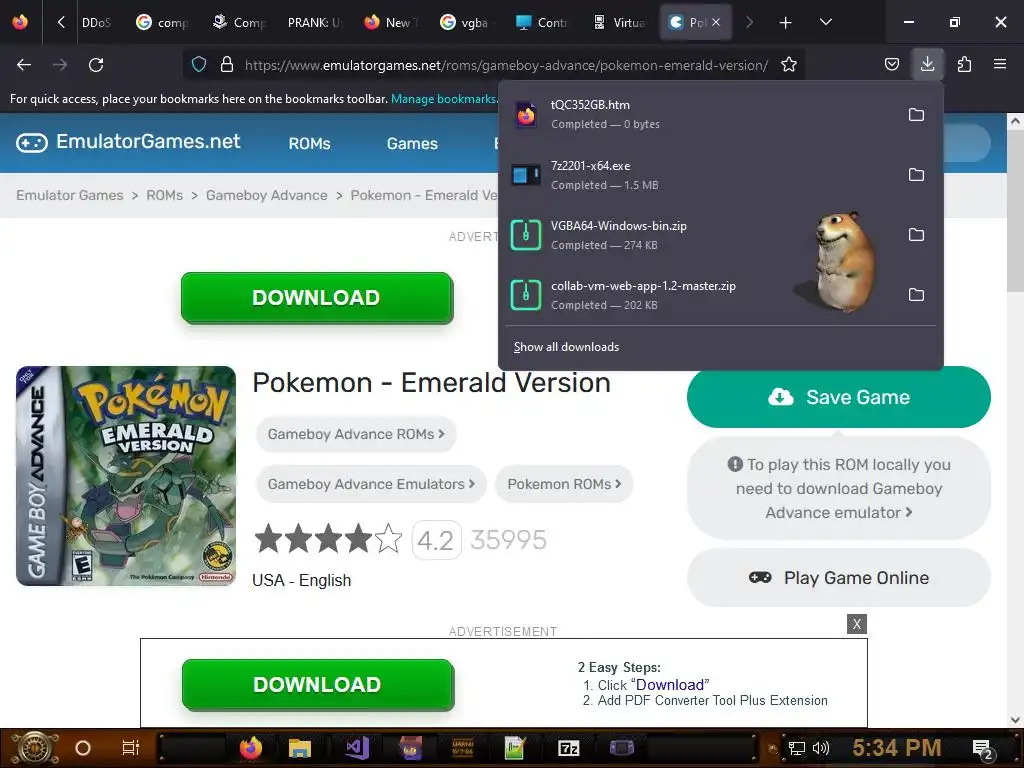Screen dimensions: 1024x768
Task: Click the browser forward arrow button
Action: pos(60,65)
